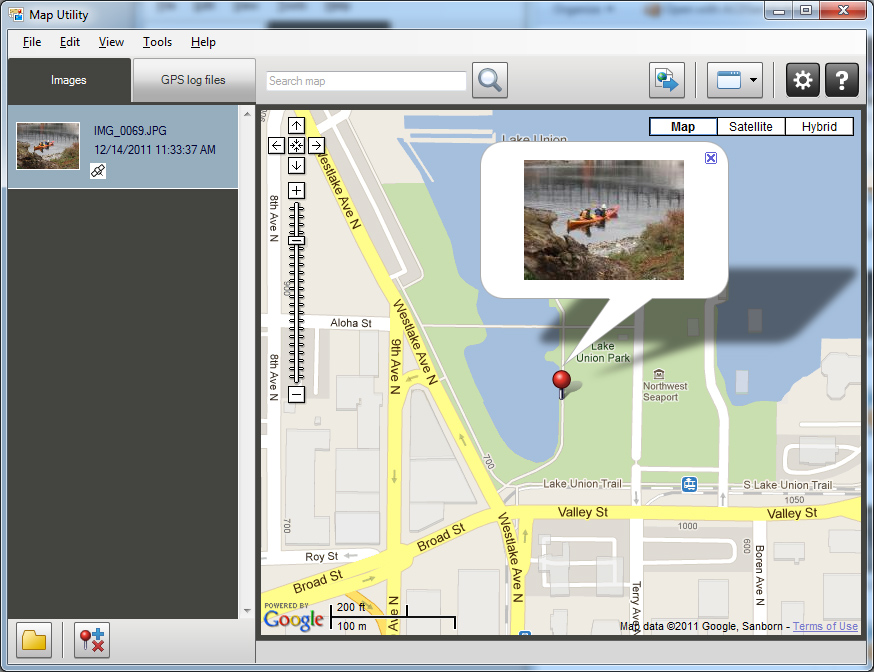This screenshot has width=874, height=672.
Task: Switch to Hybrid map view
Action: [819, 126]
